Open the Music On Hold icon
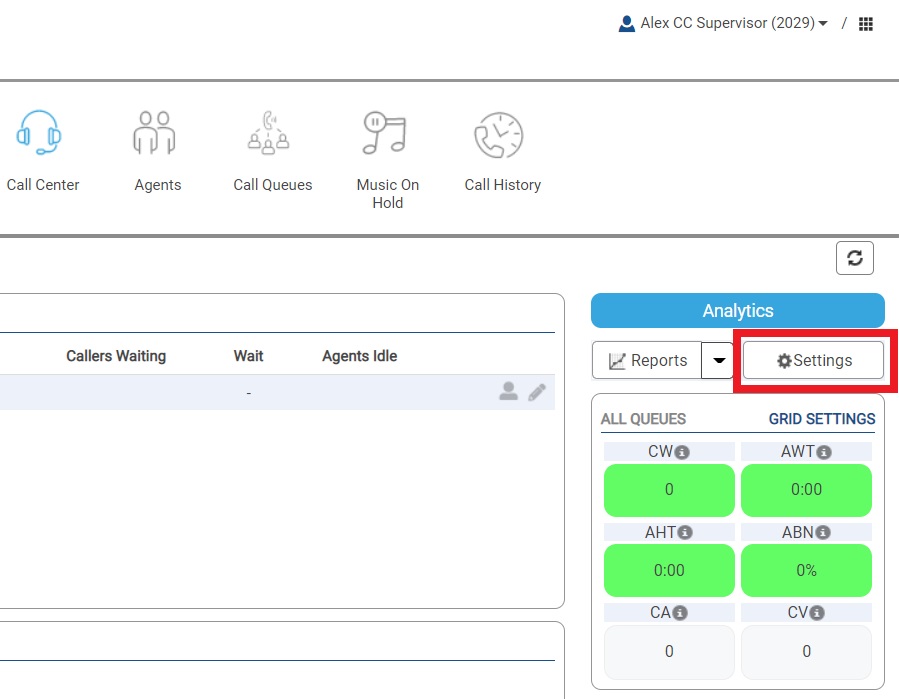The image size is (899, 699). point(384,133)
